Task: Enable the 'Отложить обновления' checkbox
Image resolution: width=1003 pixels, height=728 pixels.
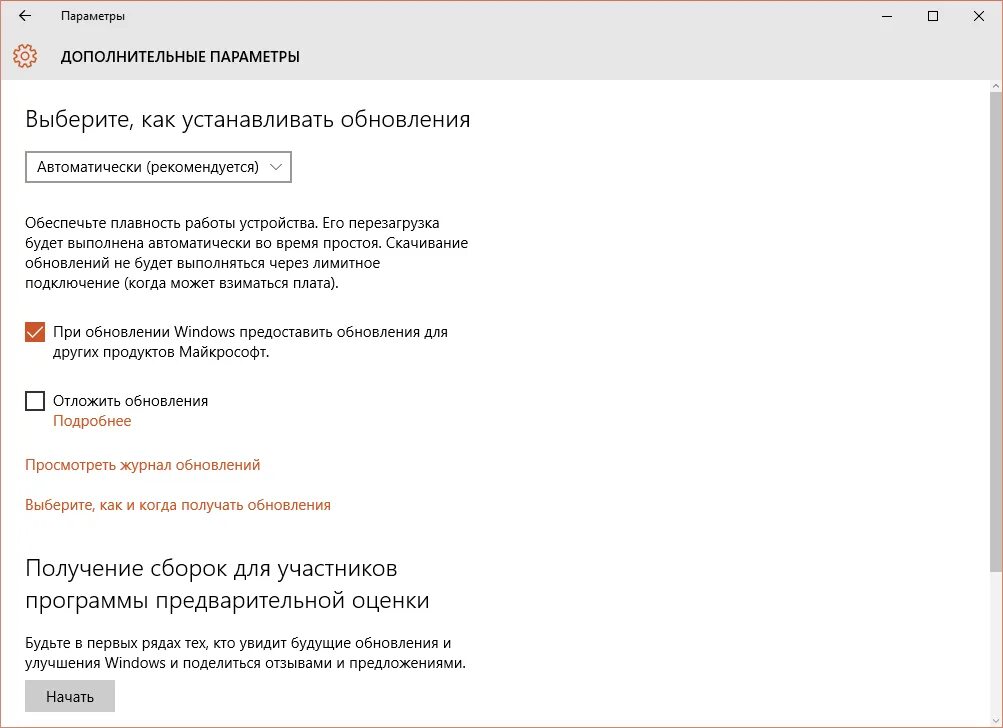Action: tap(35, 401)
